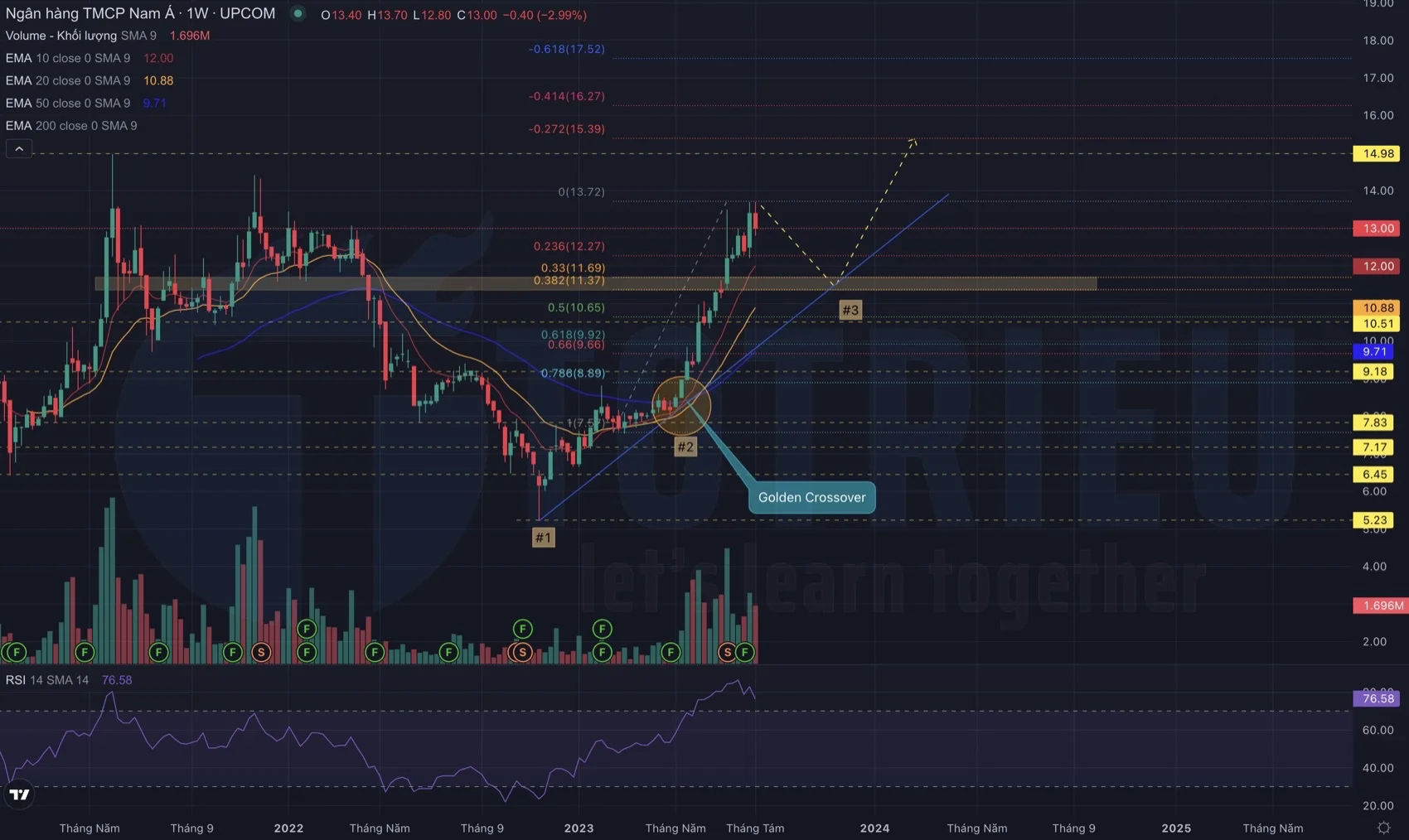
Task: Click the Fibonacci 0.236(12.27) label
Action: pyautogui.click(x=569, y=247)
